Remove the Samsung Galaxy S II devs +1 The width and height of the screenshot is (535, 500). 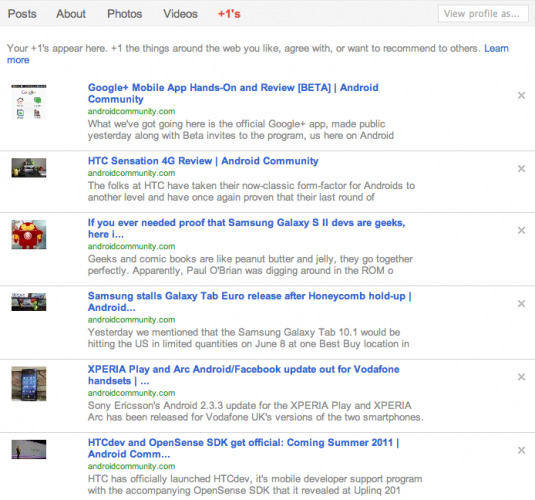[521, 230]
